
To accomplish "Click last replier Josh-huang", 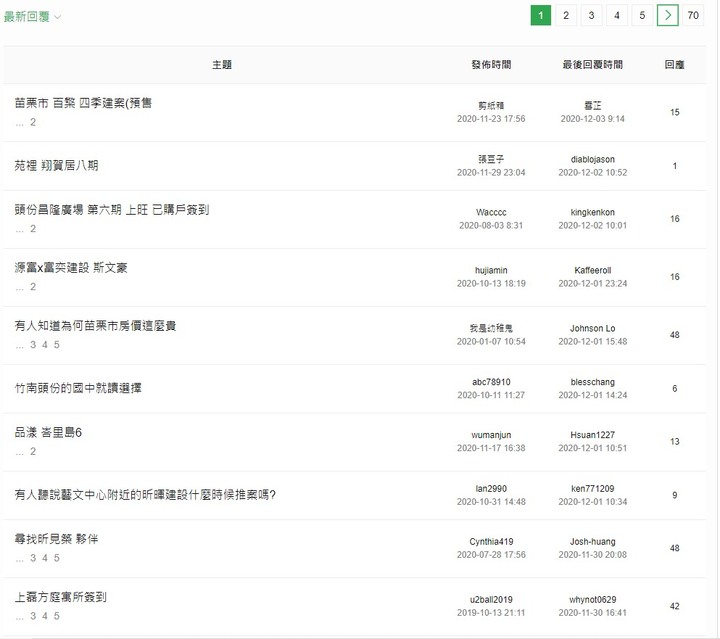I will [x=592, y=542].
